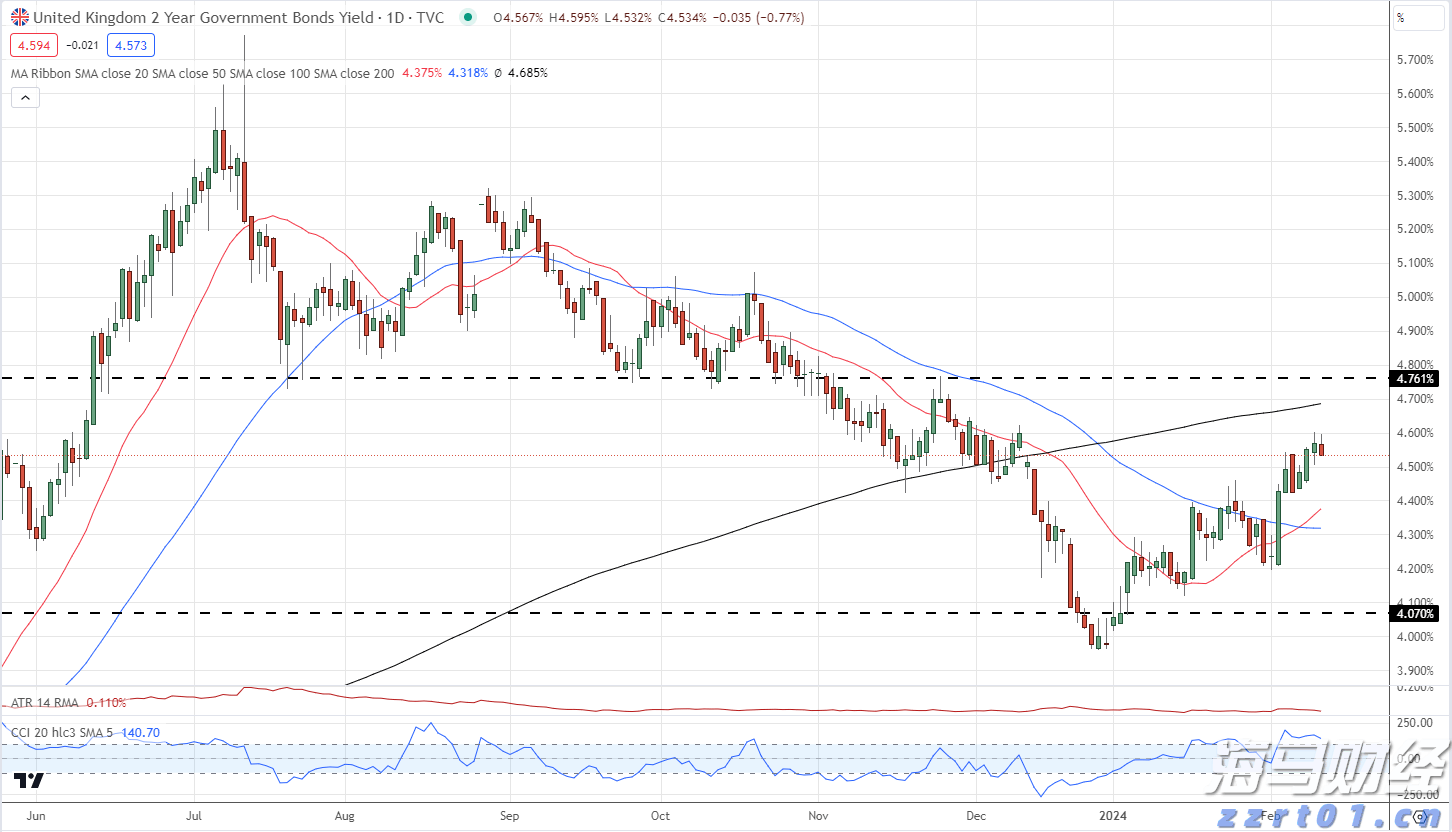This screenshot has height=832, width=1452.
Task: Select the CCI 20 hlc3 legend
Action: [63, 733]
